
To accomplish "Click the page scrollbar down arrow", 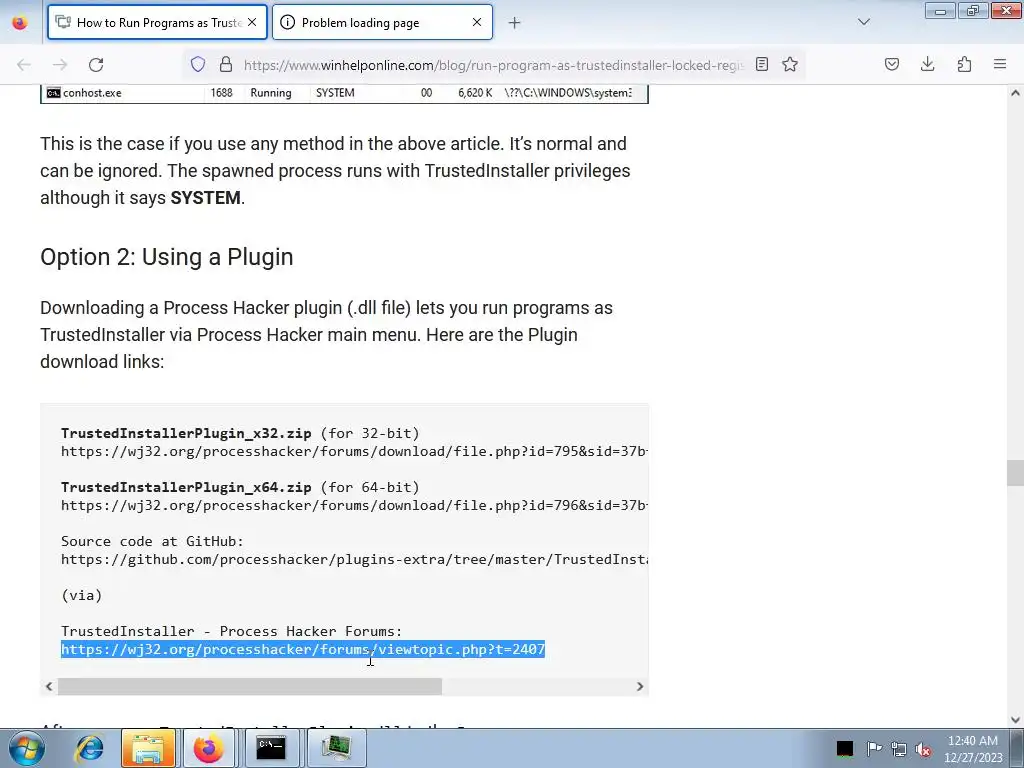I will tap(1015, 720).
